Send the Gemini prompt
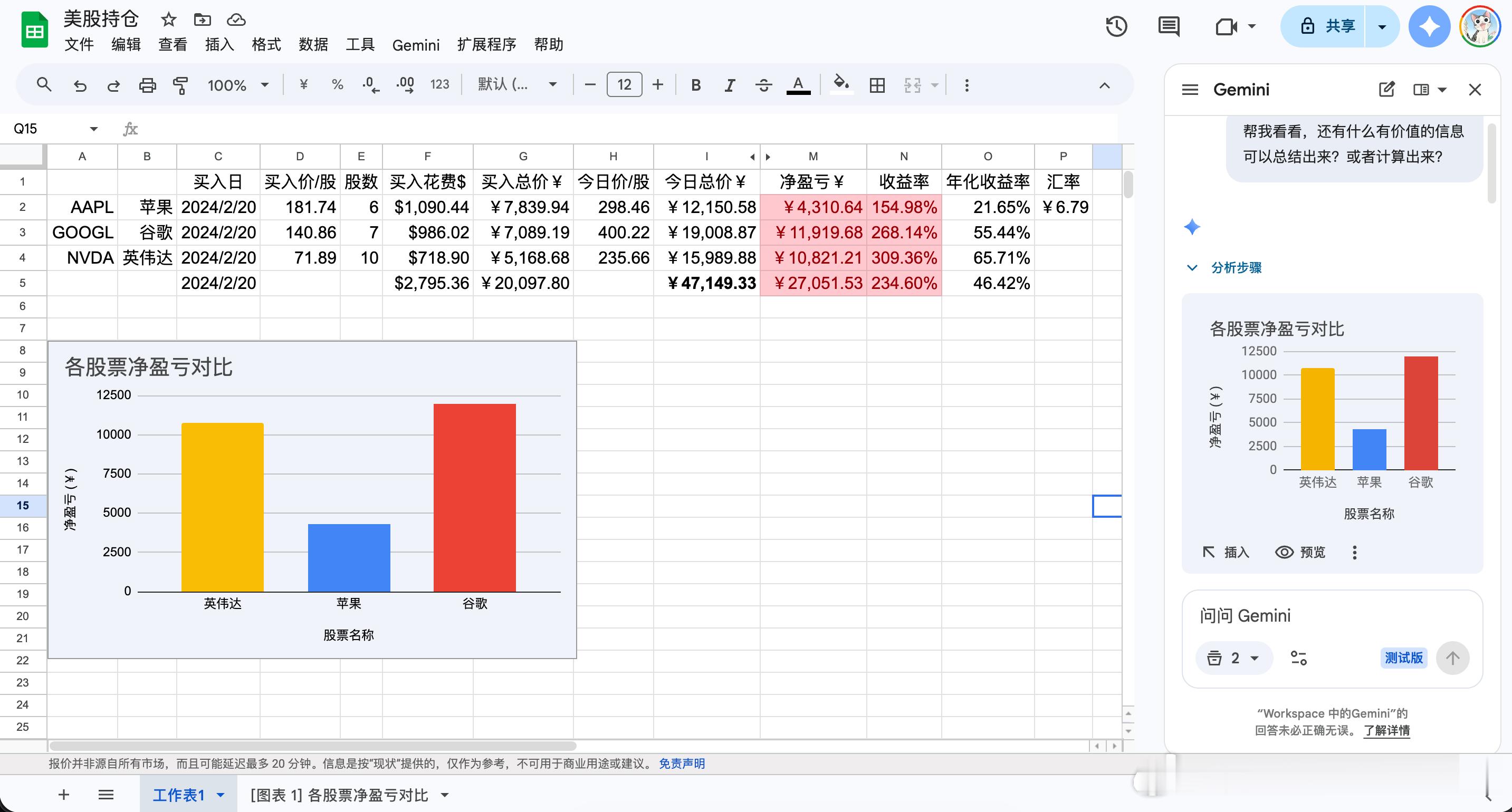The image size is (1512, 812). tap(1453, 658)
